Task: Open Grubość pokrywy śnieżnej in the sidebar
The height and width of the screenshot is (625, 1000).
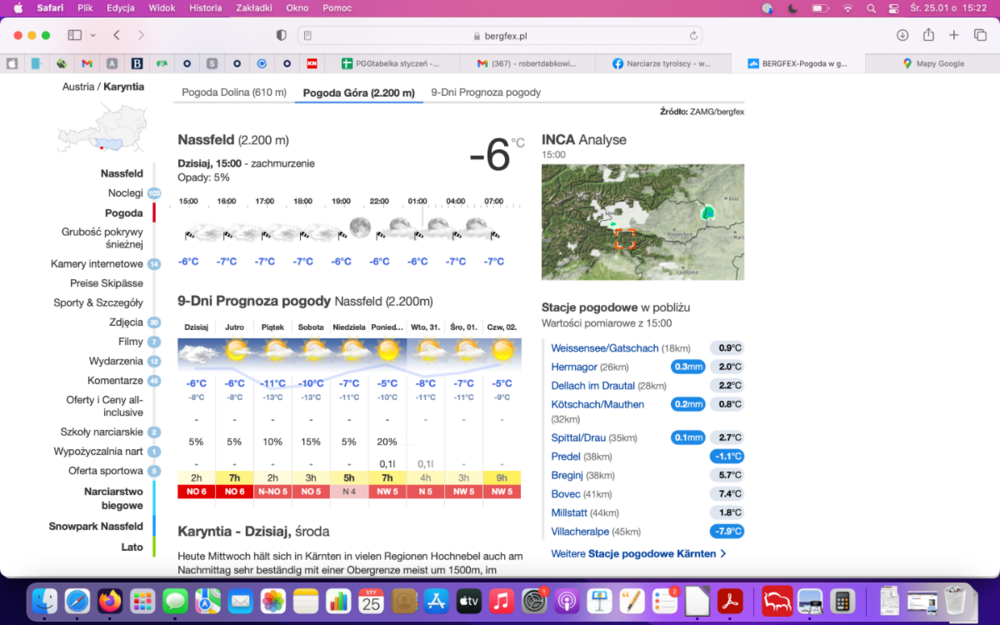Action: (x=102, y=238)
